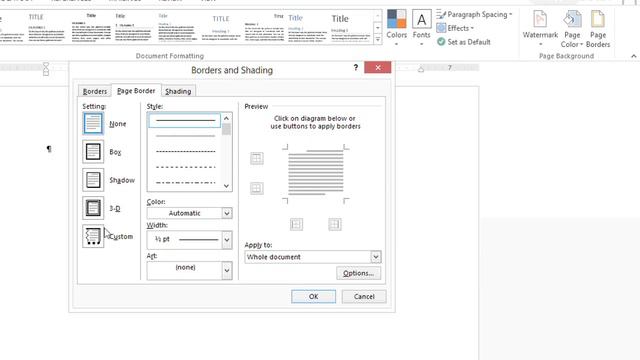
Task: Toggle left border button in Preview
Action: [x=296, y=224]
